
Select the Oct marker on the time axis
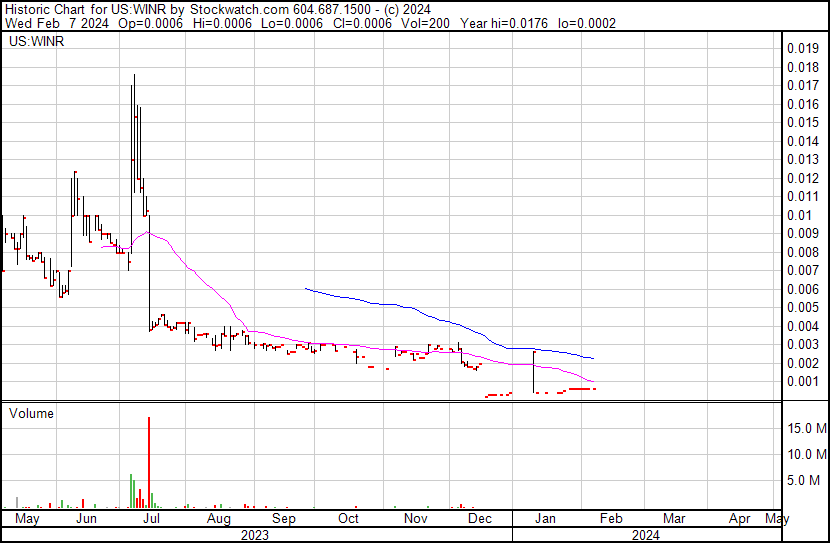(348, 519)
